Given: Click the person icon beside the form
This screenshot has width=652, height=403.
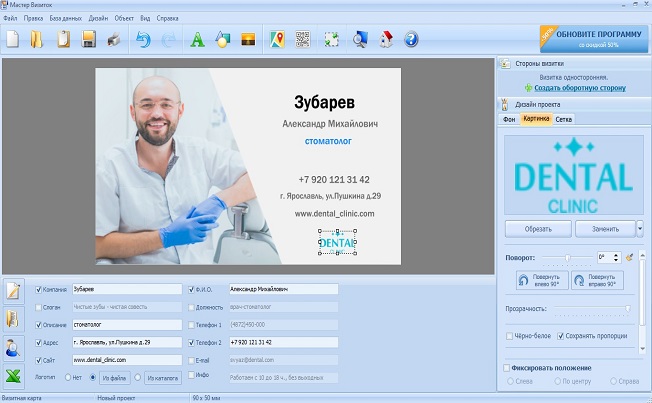Looking at the screenshot, I should (13, 348).
